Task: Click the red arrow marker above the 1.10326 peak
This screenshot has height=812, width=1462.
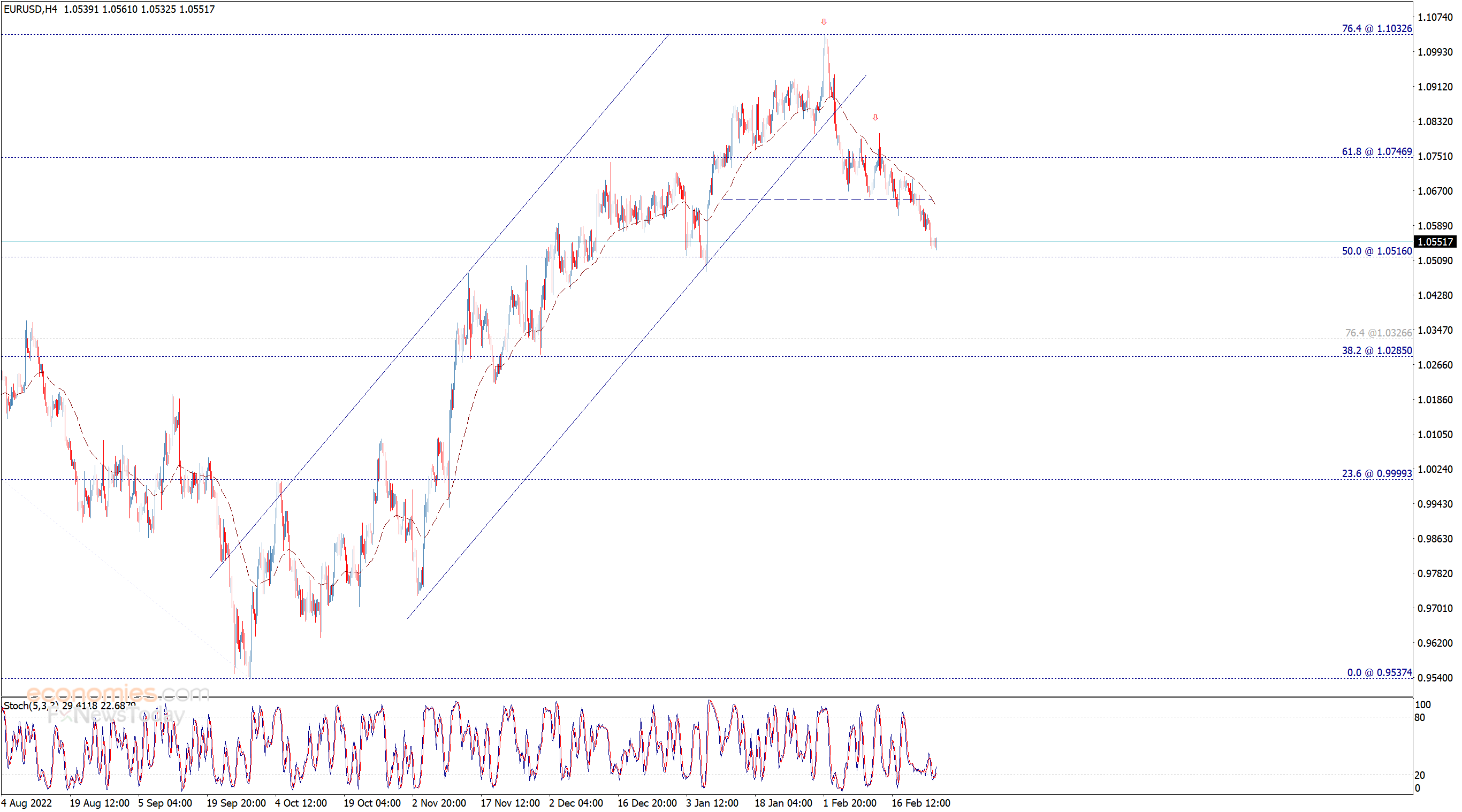Action: (824, 21)
